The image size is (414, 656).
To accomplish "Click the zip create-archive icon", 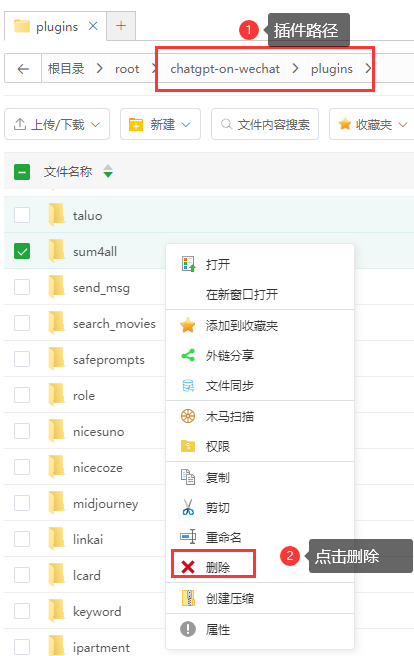I will point(188,598).
